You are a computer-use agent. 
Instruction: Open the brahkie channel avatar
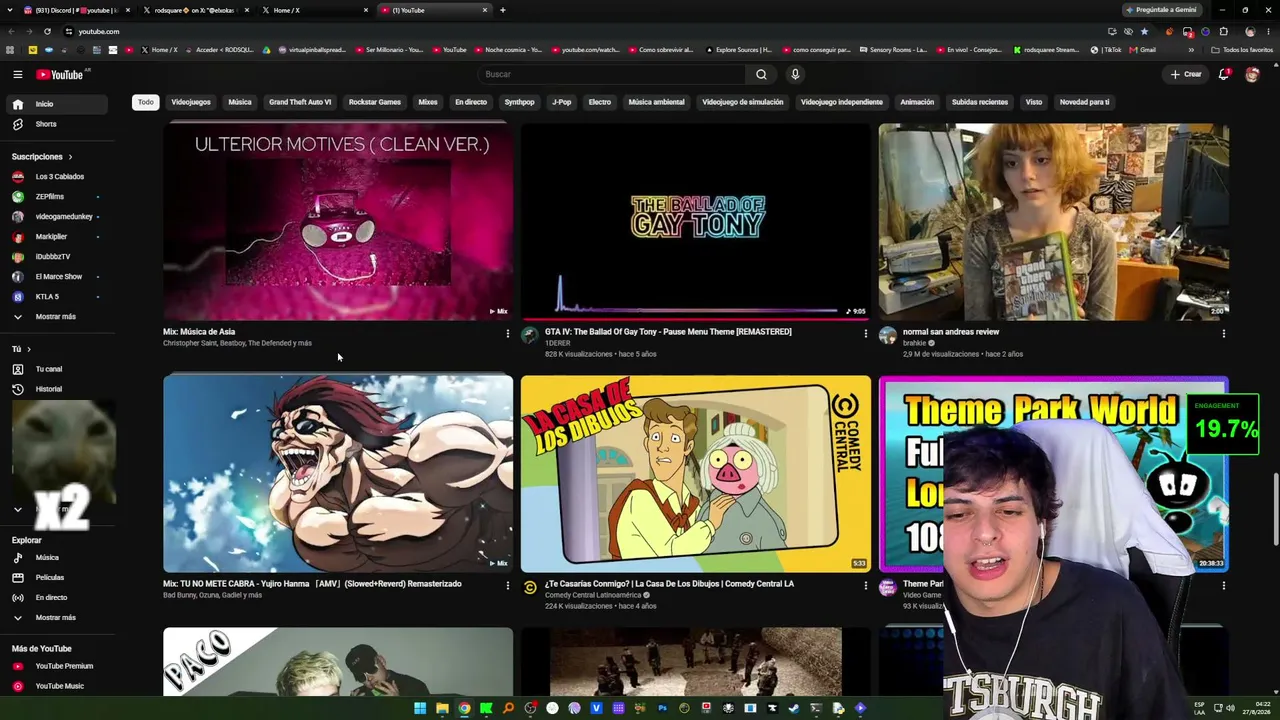[888, 336]
